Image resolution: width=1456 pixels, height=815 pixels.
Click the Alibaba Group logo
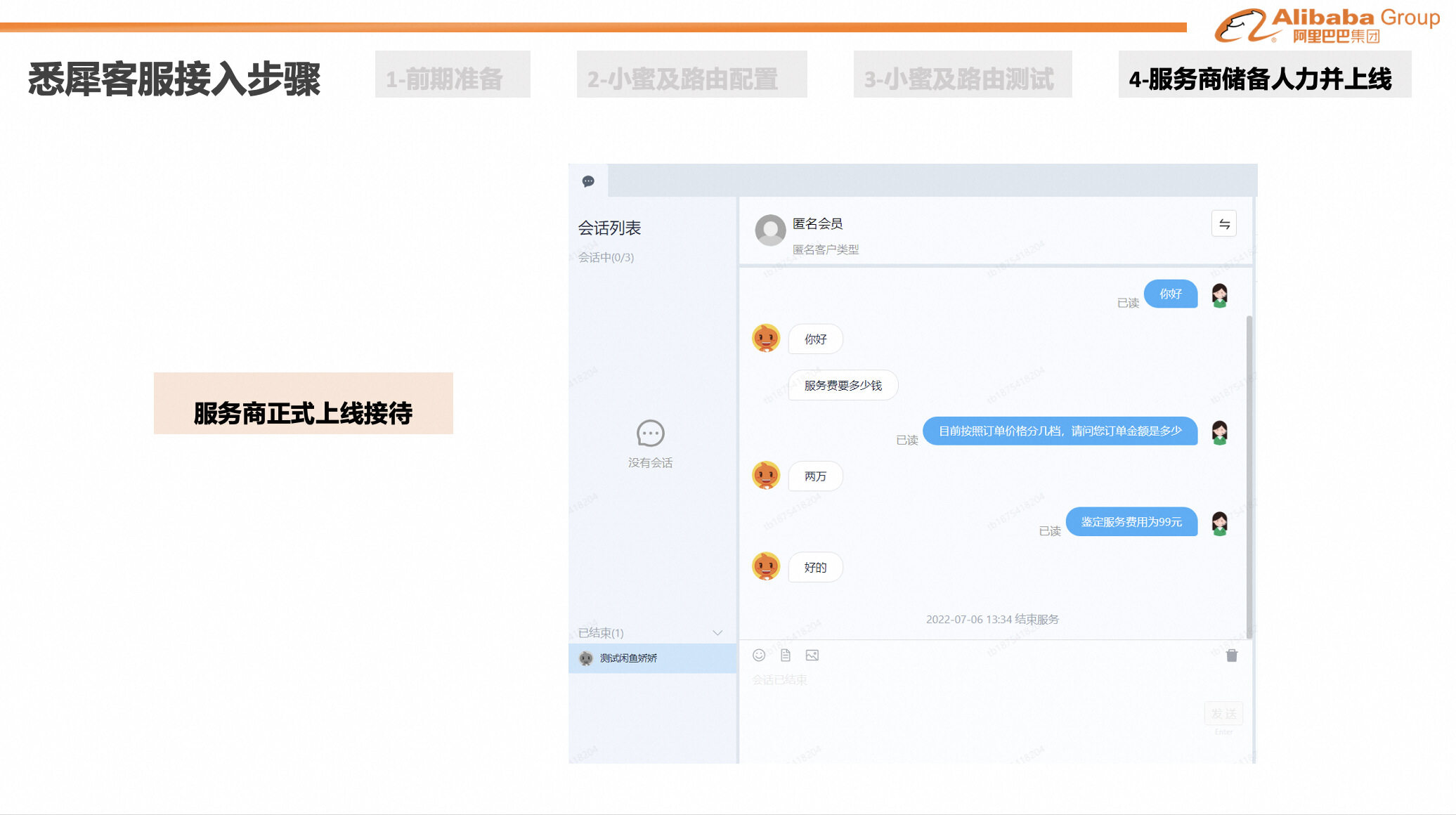tap(1327, 25)
